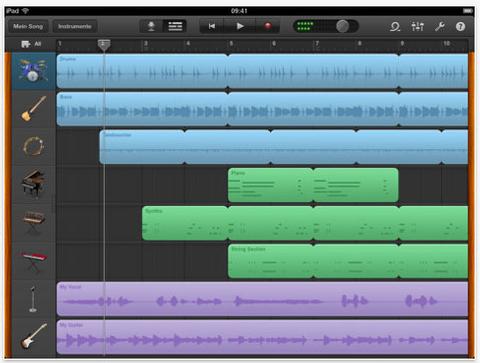480x363 pixels.
Task: Open help with the question mark icon
Action: (460, 26)
